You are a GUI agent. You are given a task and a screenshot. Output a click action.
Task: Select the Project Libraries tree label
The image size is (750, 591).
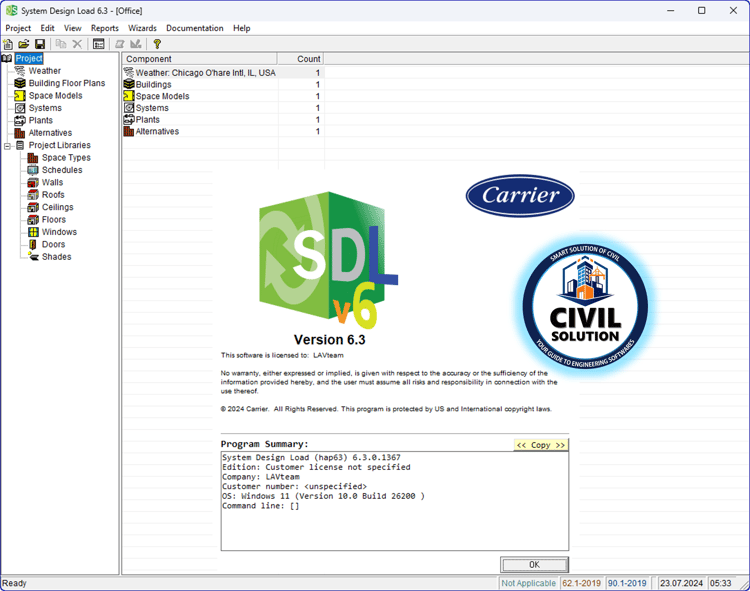point(59,145)
